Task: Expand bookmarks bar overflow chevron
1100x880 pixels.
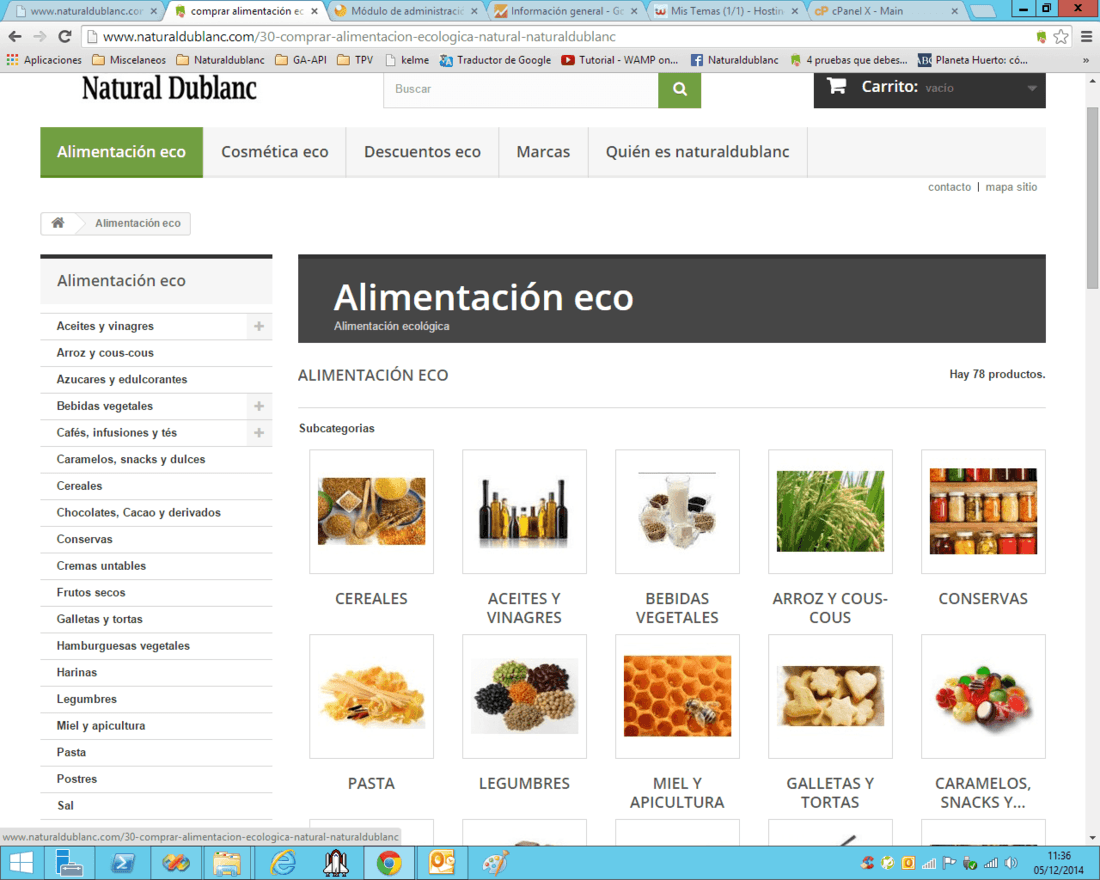Action: [x=1085, y=60]
